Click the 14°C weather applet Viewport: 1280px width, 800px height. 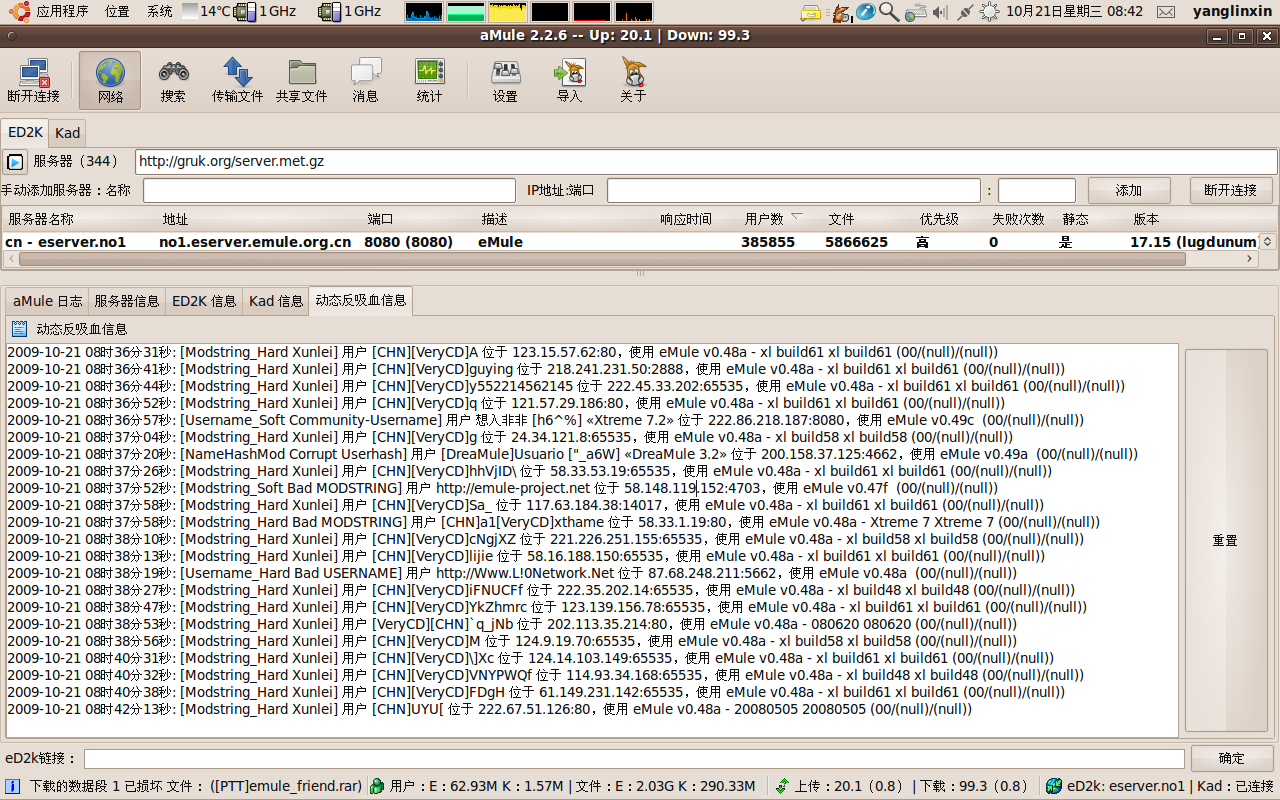(208, 12)
